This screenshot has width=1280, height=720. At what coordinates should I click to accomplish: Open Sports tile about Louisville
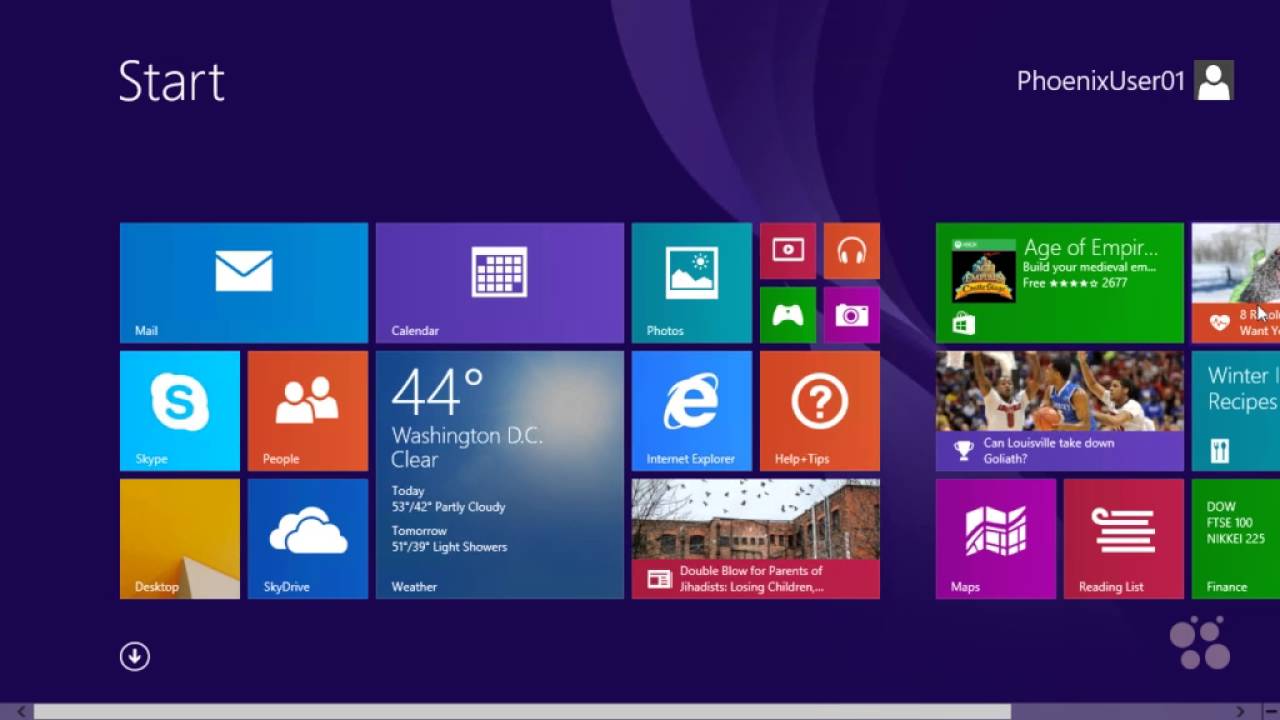(x=1060, y=411)
